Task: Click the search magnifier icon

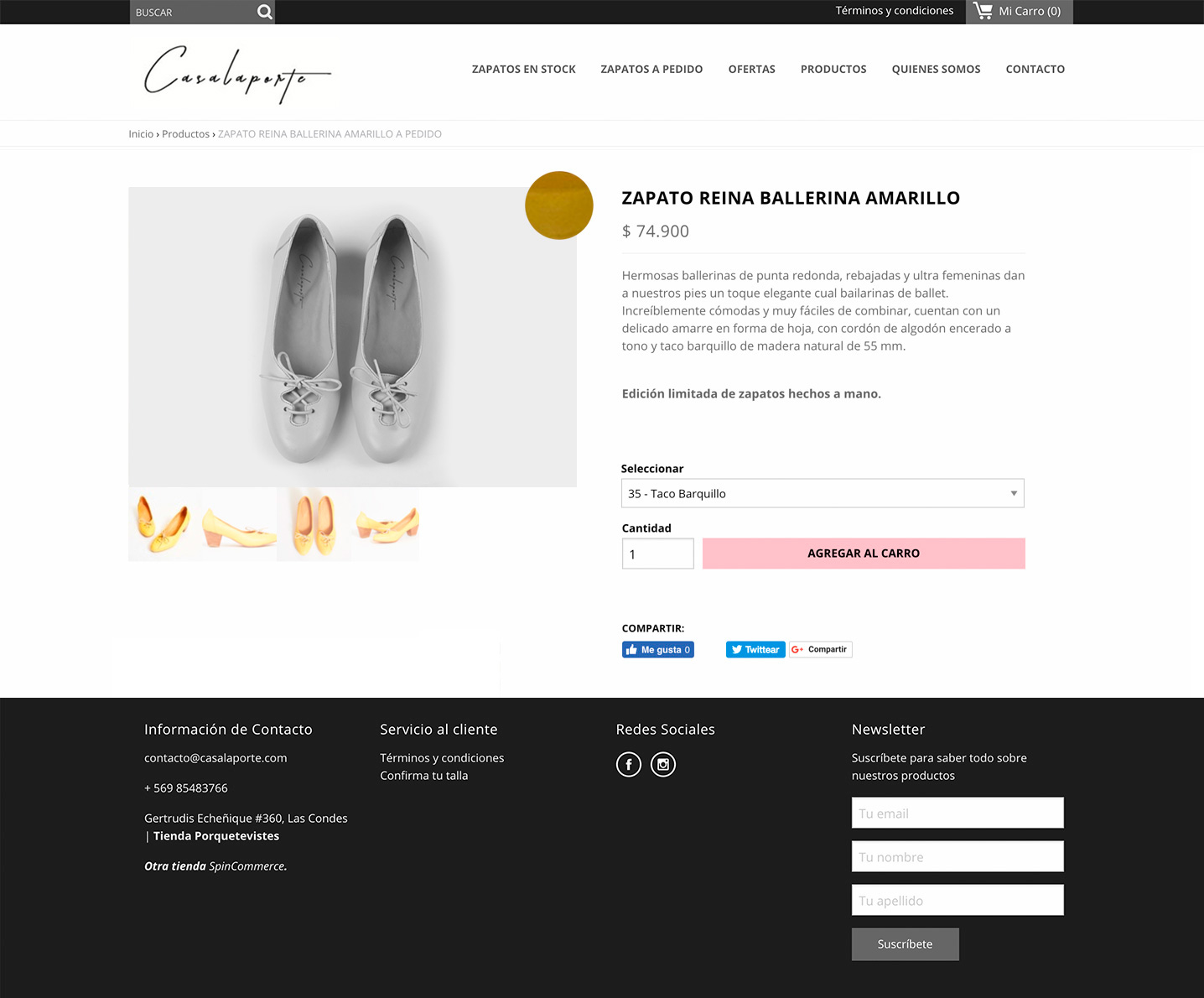Action: tap(264, 12)
